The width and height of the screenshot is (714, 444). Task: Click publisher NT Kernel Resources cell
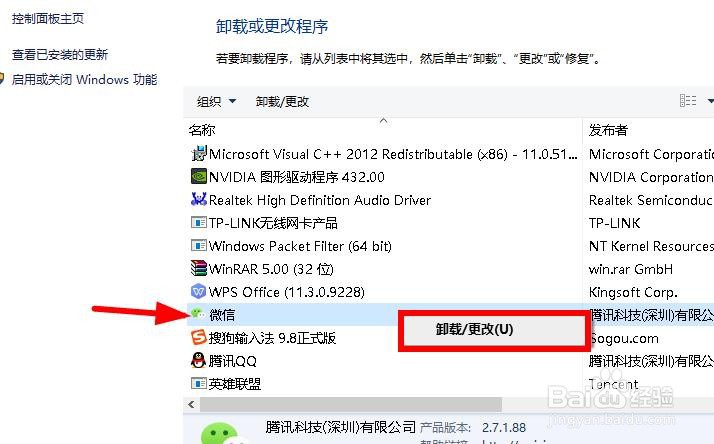point(651,246)
